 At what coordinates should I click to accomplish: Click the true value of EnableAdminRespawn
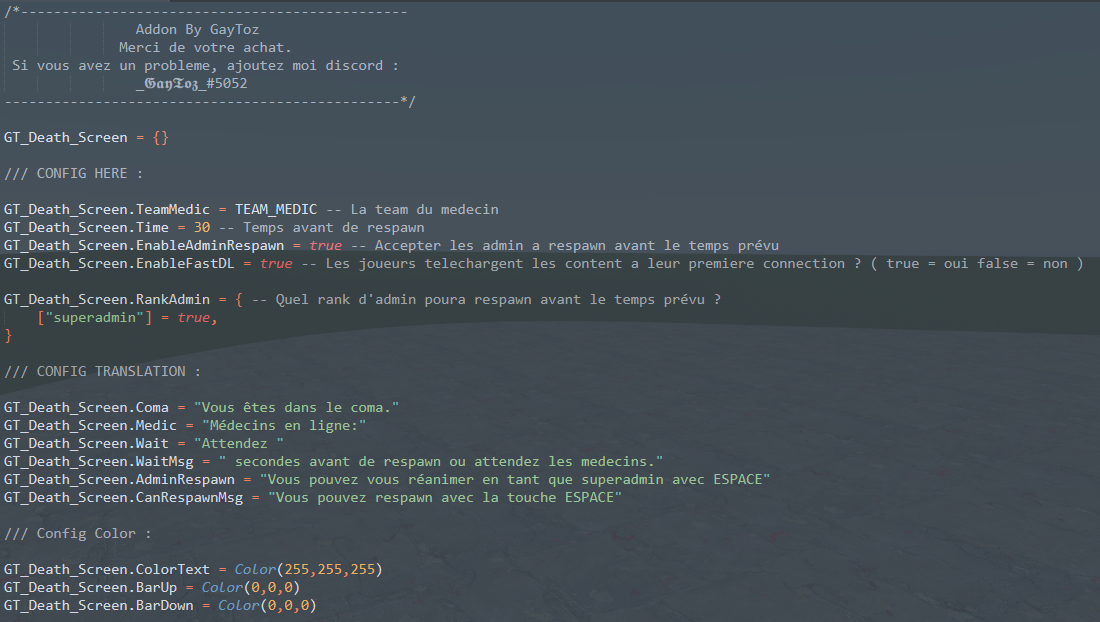pos(326,245)
